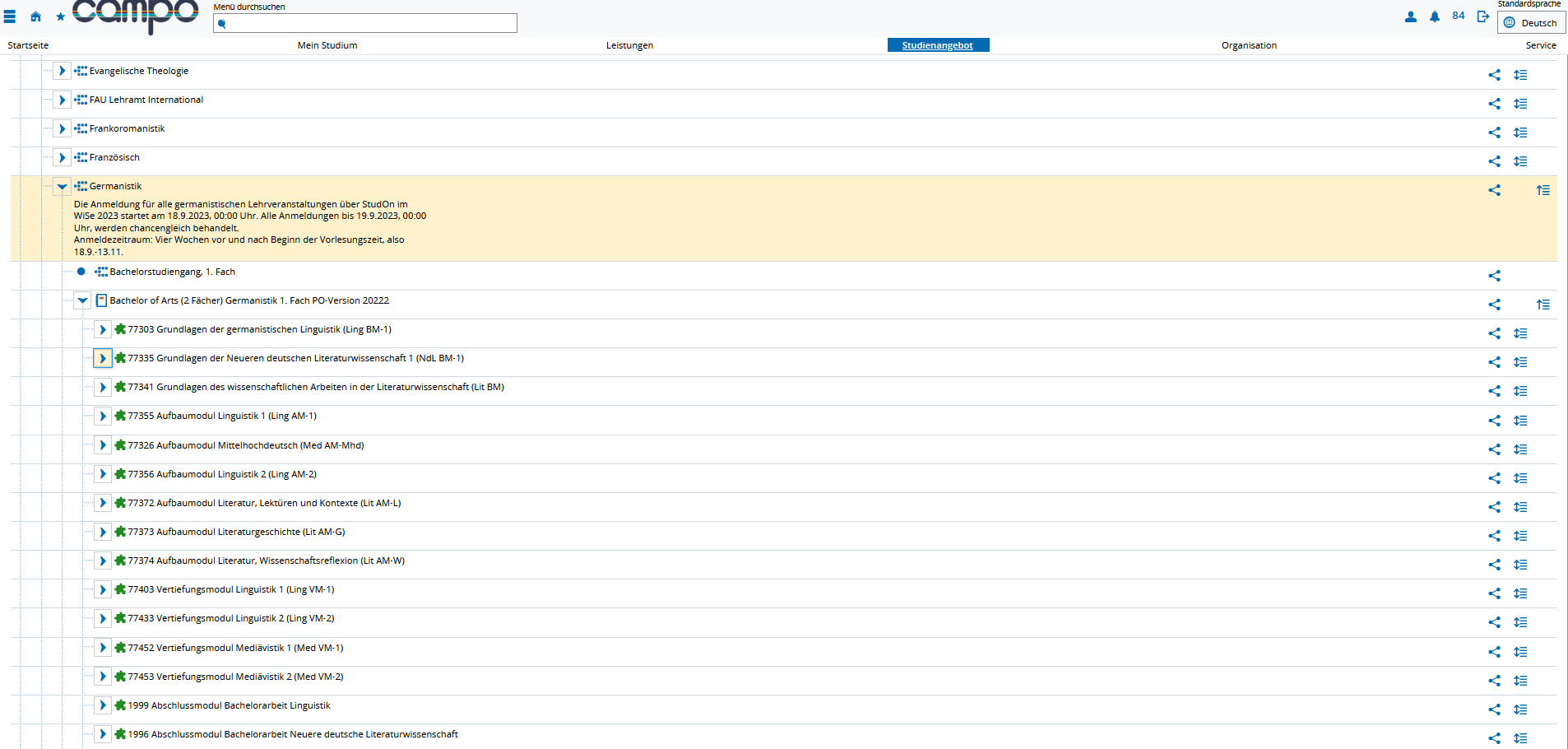Click share icon for Evangelische Theologie

pos(1495,75)
